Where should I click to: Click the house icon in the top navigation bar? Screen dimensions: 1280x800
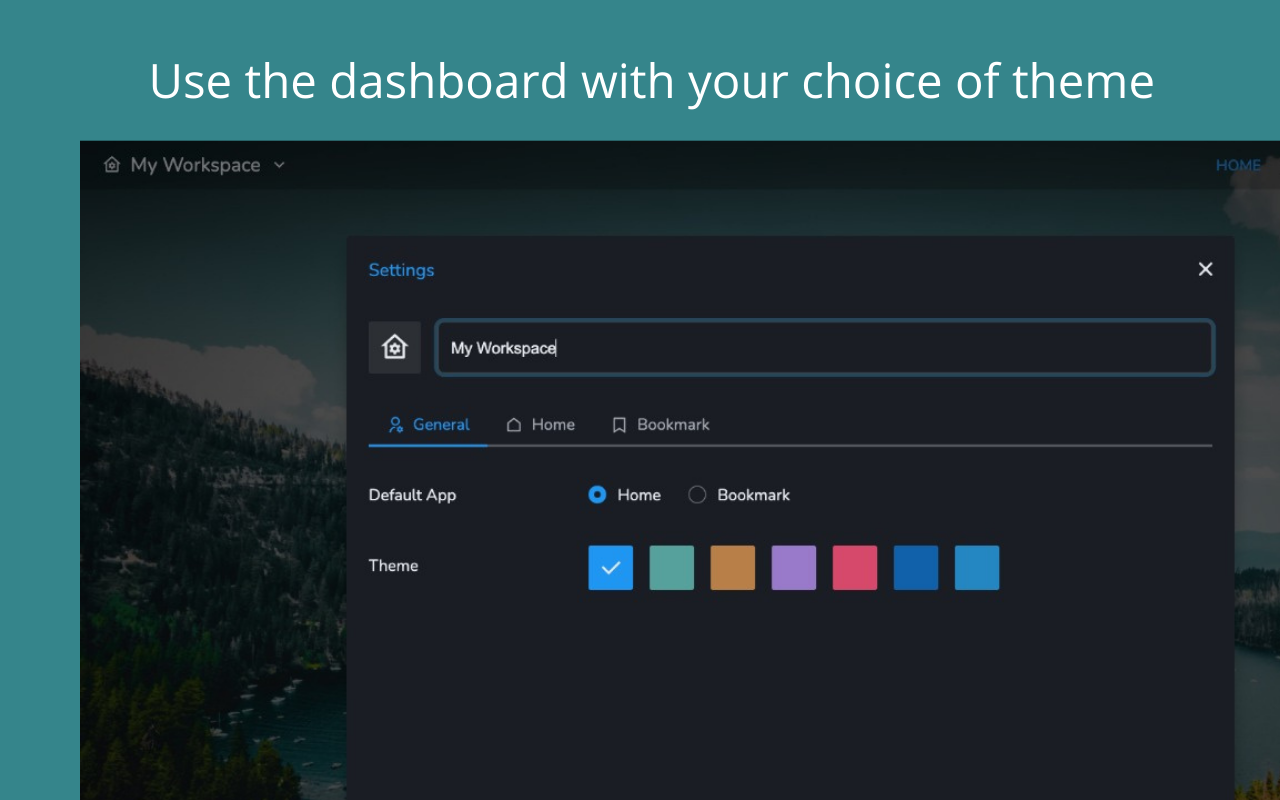click(x=112, y=165)
